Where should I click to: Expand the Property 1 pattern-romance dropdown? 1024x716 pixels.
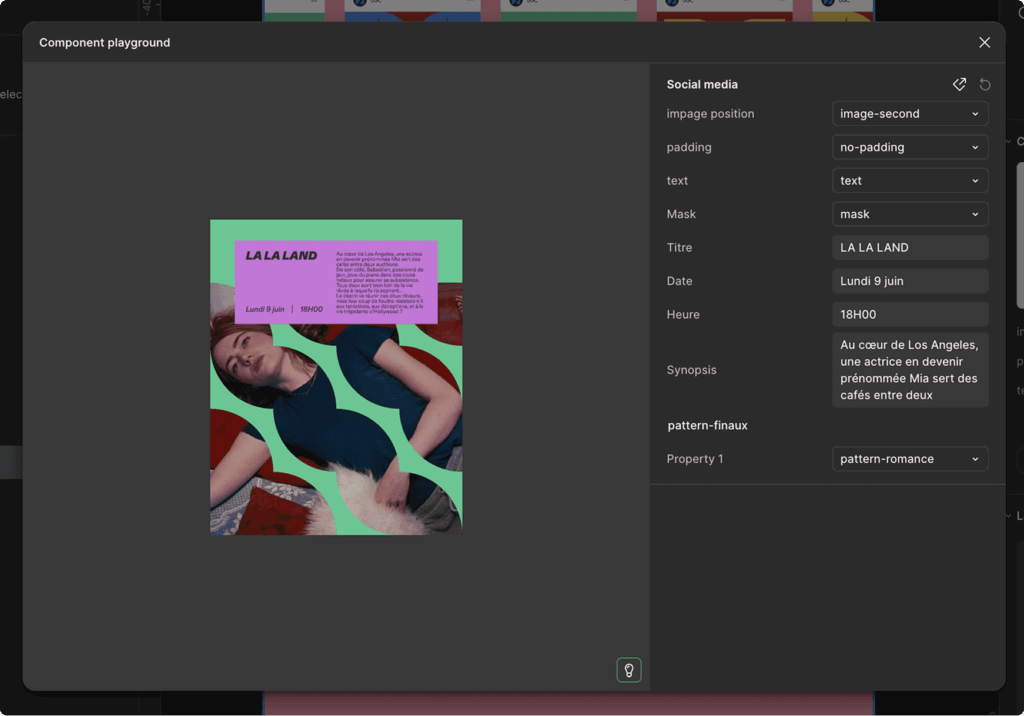pos(910,459)
